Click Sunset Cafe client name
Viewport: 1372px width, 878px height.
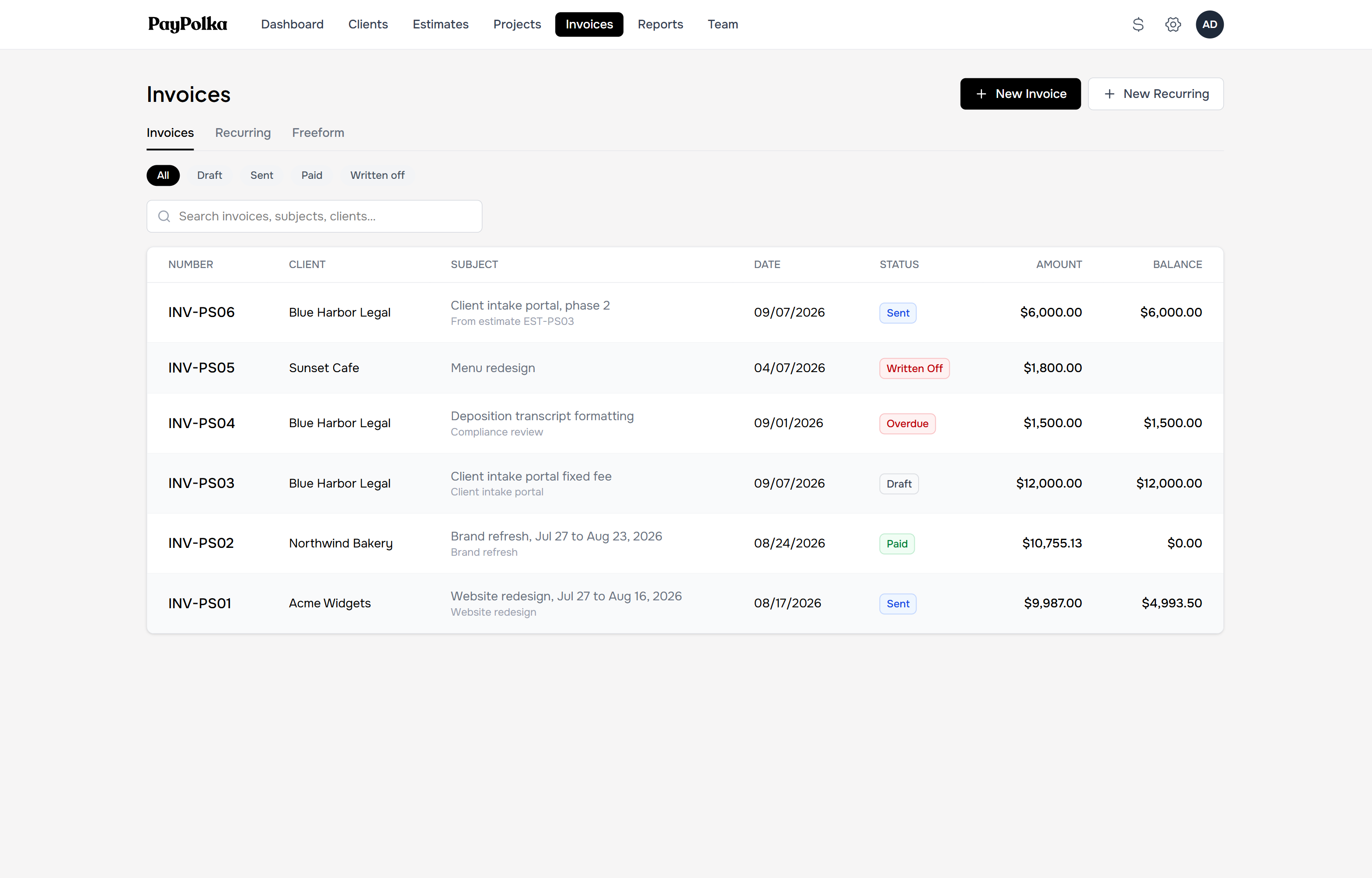coord(324,368)
